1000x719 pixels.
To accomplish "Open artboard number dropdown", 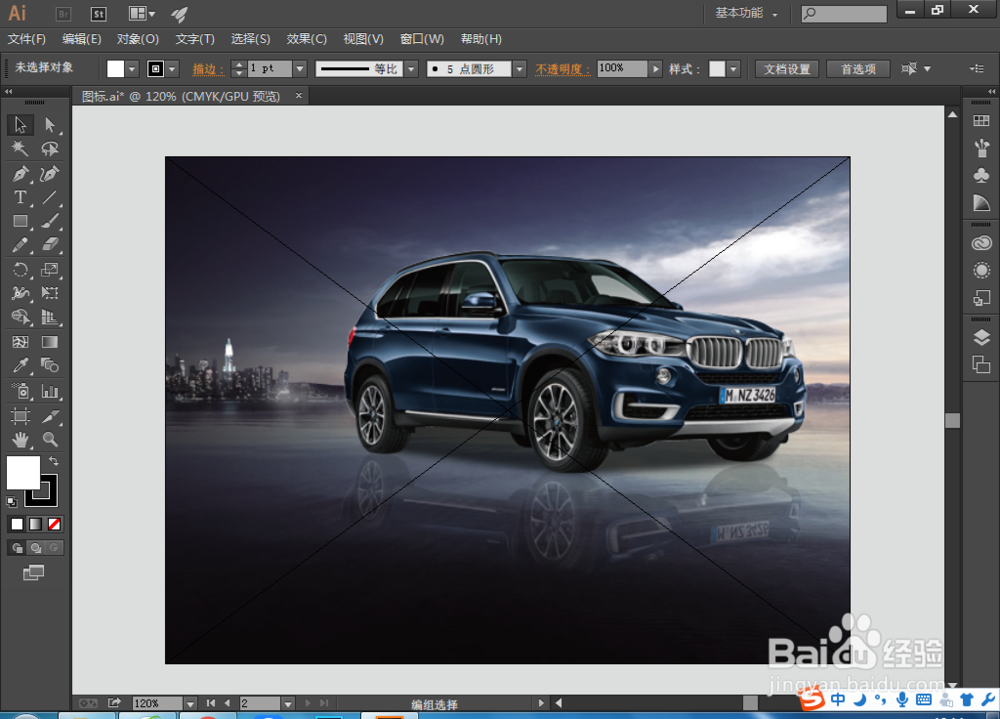I will [x=288, y=703].
